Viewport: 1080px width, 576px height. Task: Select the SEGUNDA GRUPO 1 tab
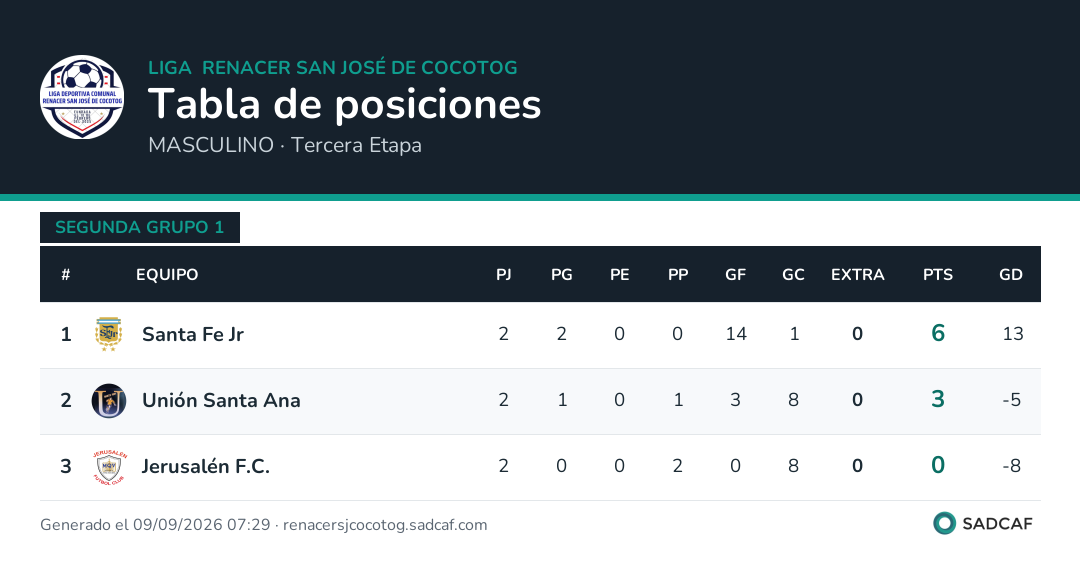tap(140, 227)
